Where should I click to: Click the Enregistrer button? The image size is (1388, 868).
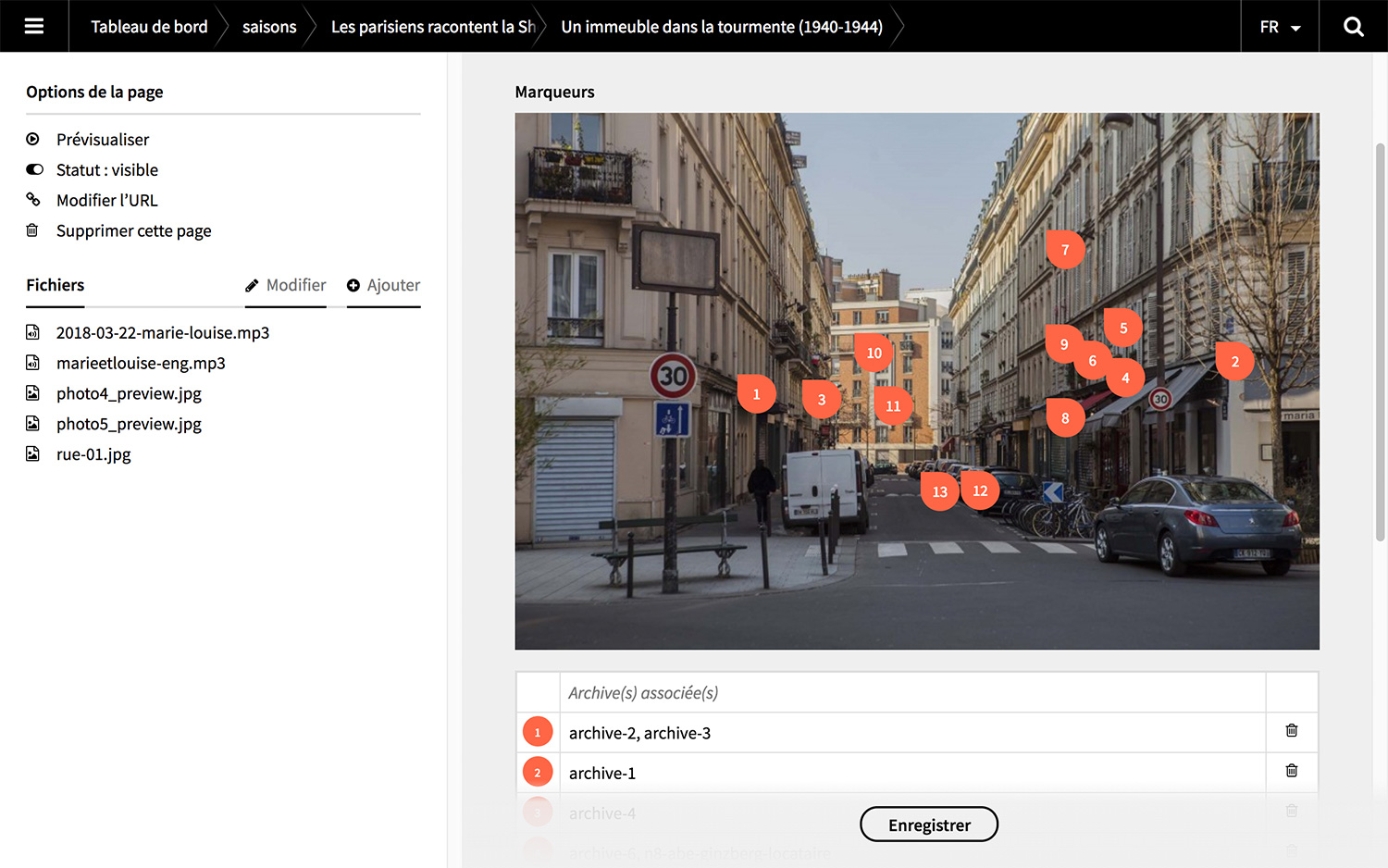pos(929,825)
